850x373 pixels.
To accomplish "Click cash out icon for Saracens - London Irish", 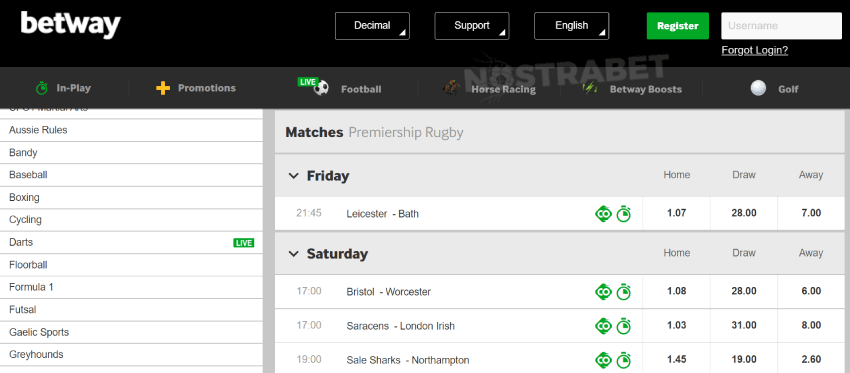I will click(x=603, y=326).
